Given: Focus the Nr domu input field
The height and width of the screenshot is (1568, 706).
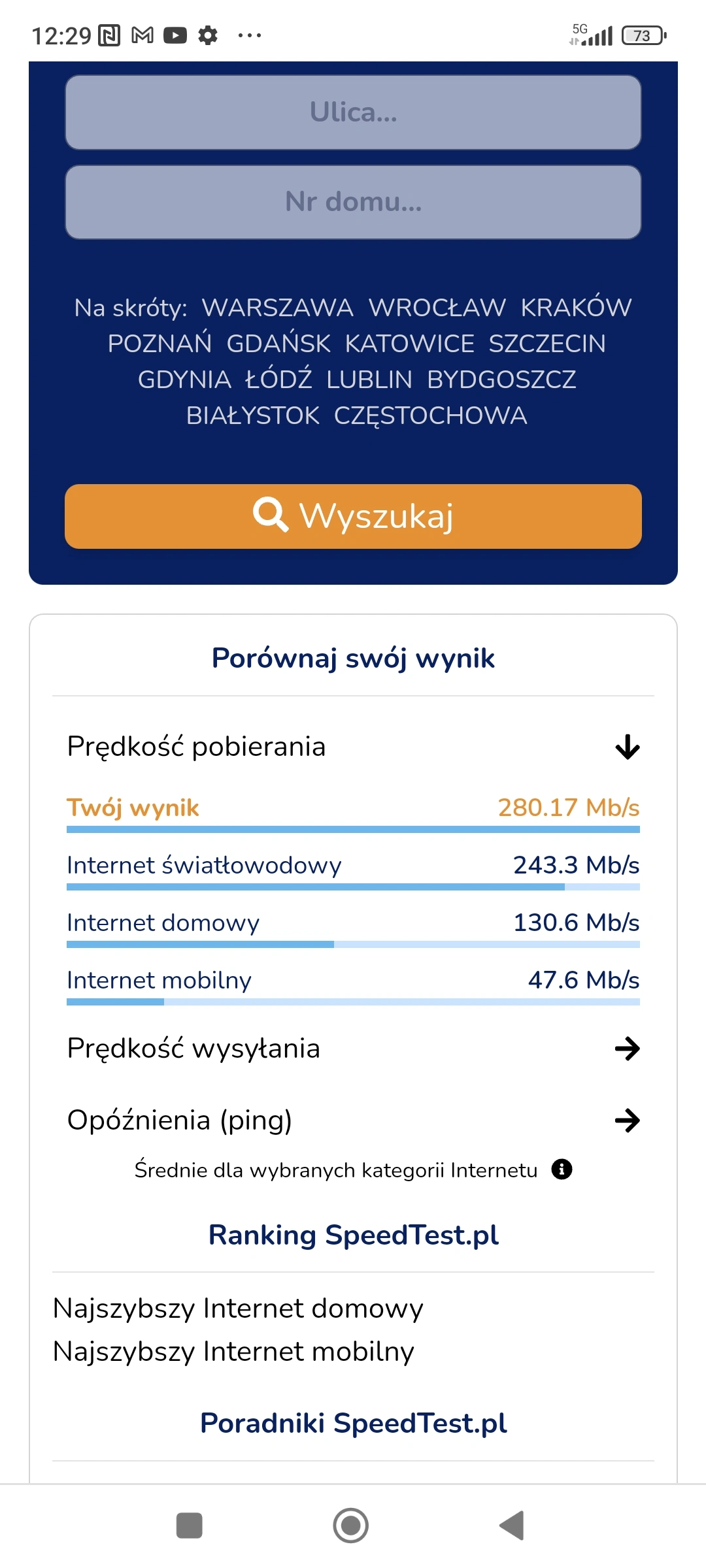Looking at the screenshot, I should tap(353, 202).
